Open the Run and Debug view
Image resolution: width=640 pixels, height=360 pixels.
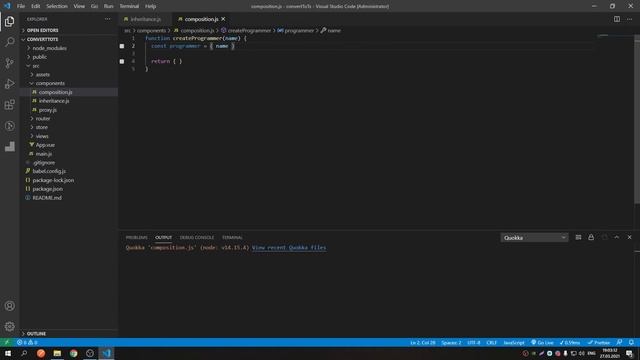tap(9, 84)
